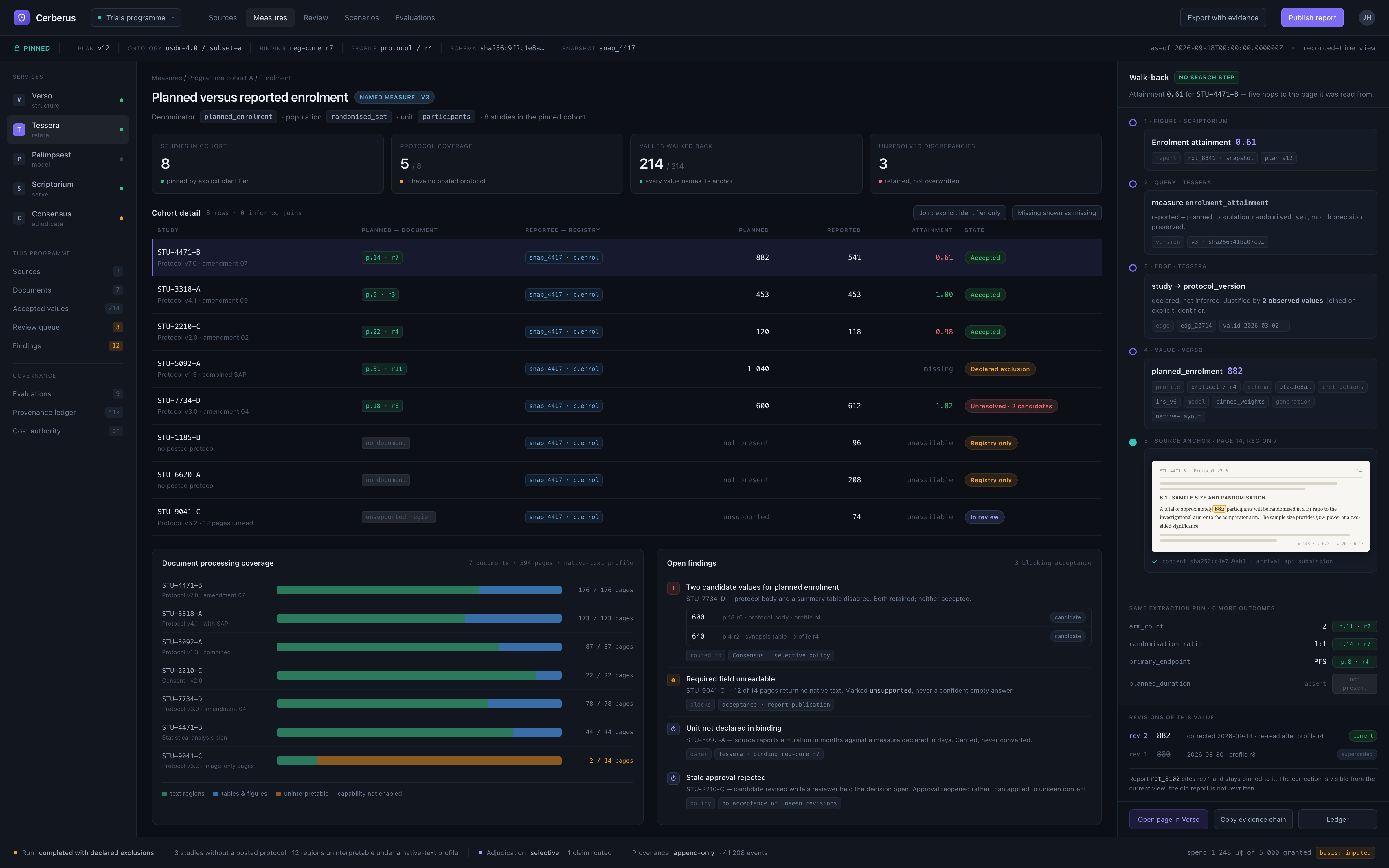Click the STU-9041-C coverage progress bar
Screen dimensions: 1389x868
coord(419,761)
